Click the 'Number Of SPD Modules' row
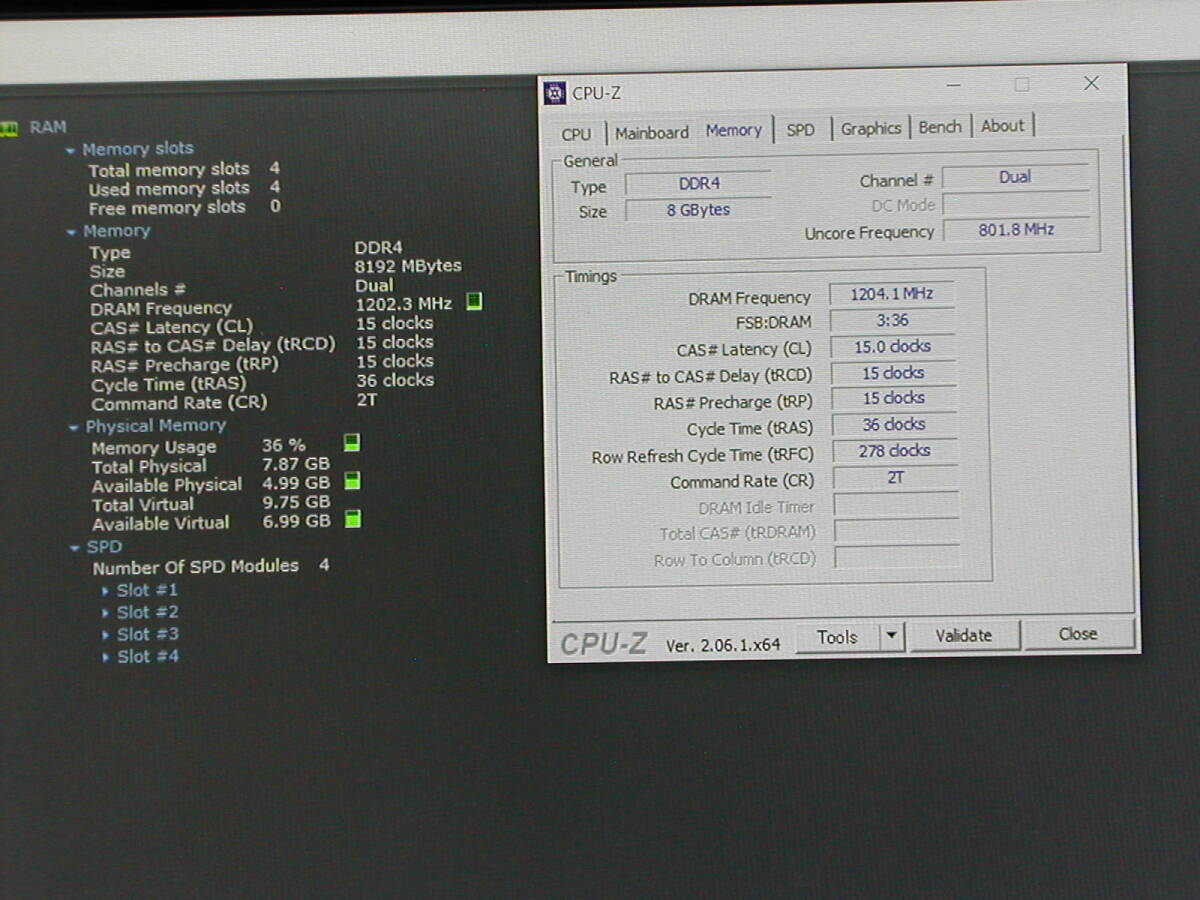1200x900 pixels. [211, 566]
